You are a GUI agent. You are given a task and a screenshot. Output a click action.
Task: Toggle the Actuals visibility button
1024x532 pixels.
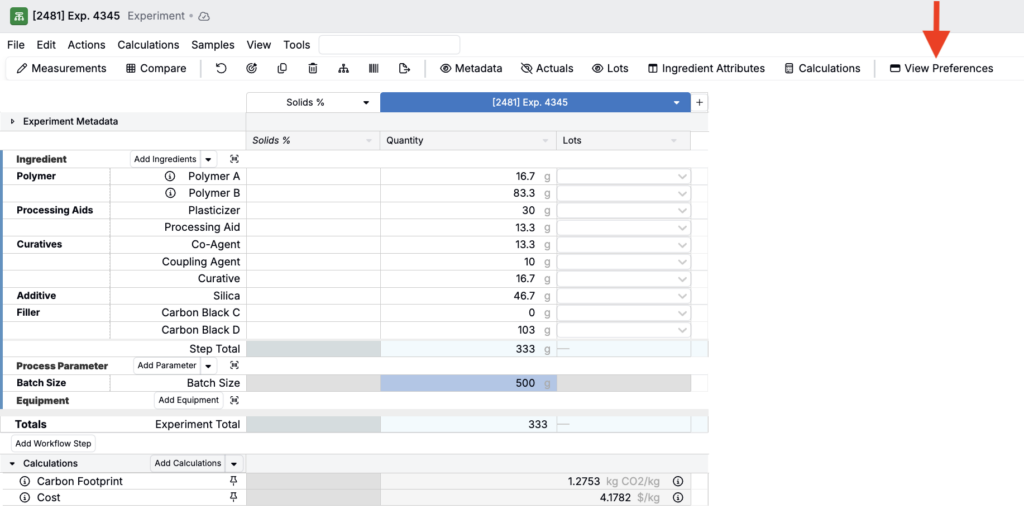(x=547, y=68)
